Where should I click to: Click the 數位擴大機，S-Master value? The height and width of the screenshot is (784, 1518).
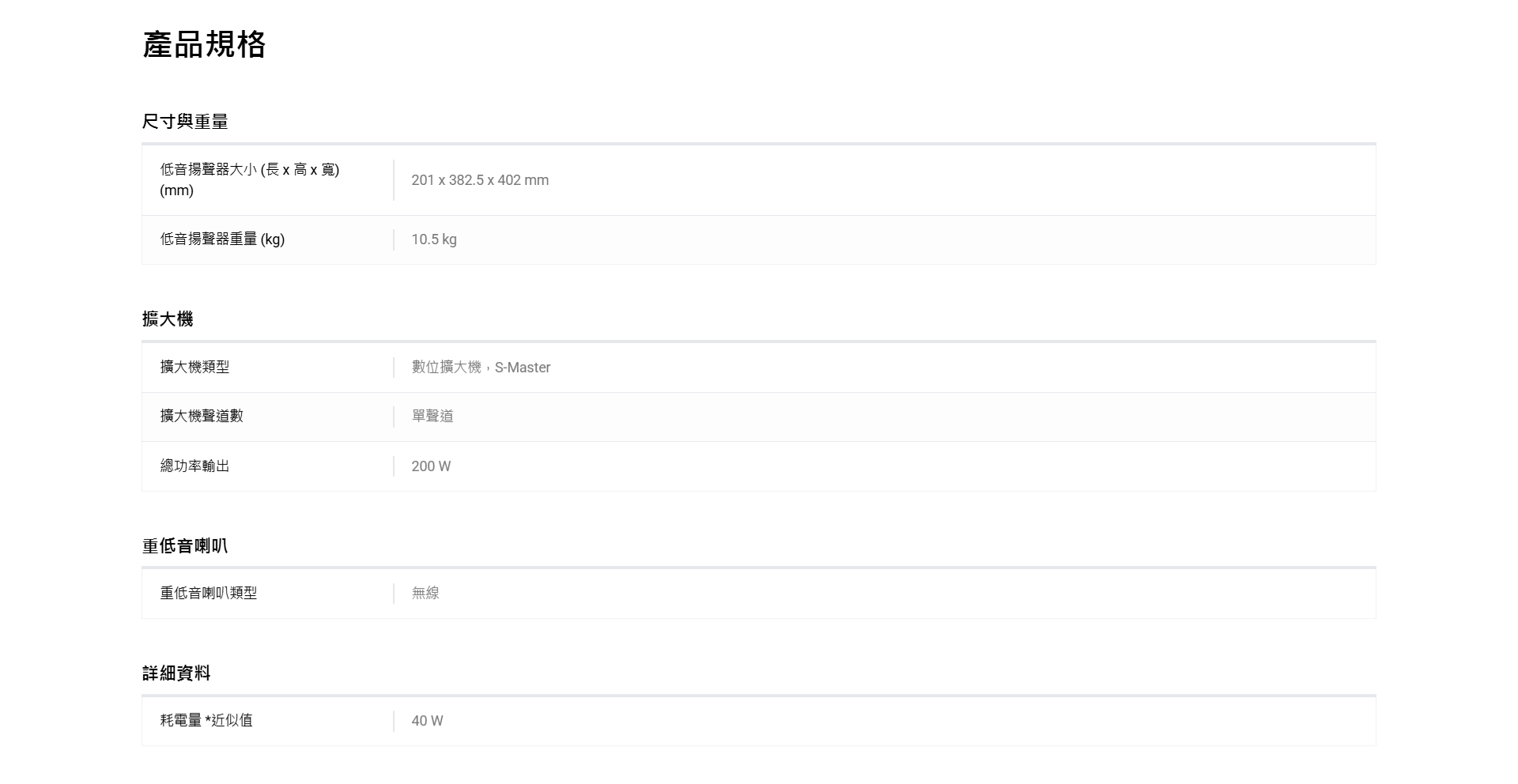pyautogui.click(x=481, y=367)
